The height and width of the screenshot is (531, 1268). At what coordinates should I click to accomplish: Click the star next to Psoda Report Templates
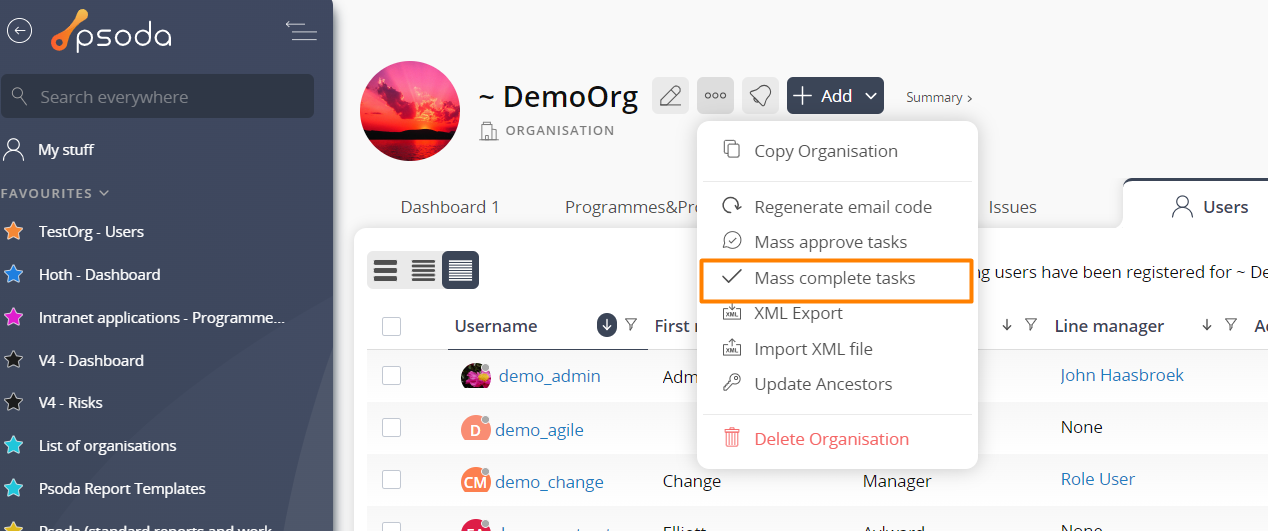(x=14, y=489)
